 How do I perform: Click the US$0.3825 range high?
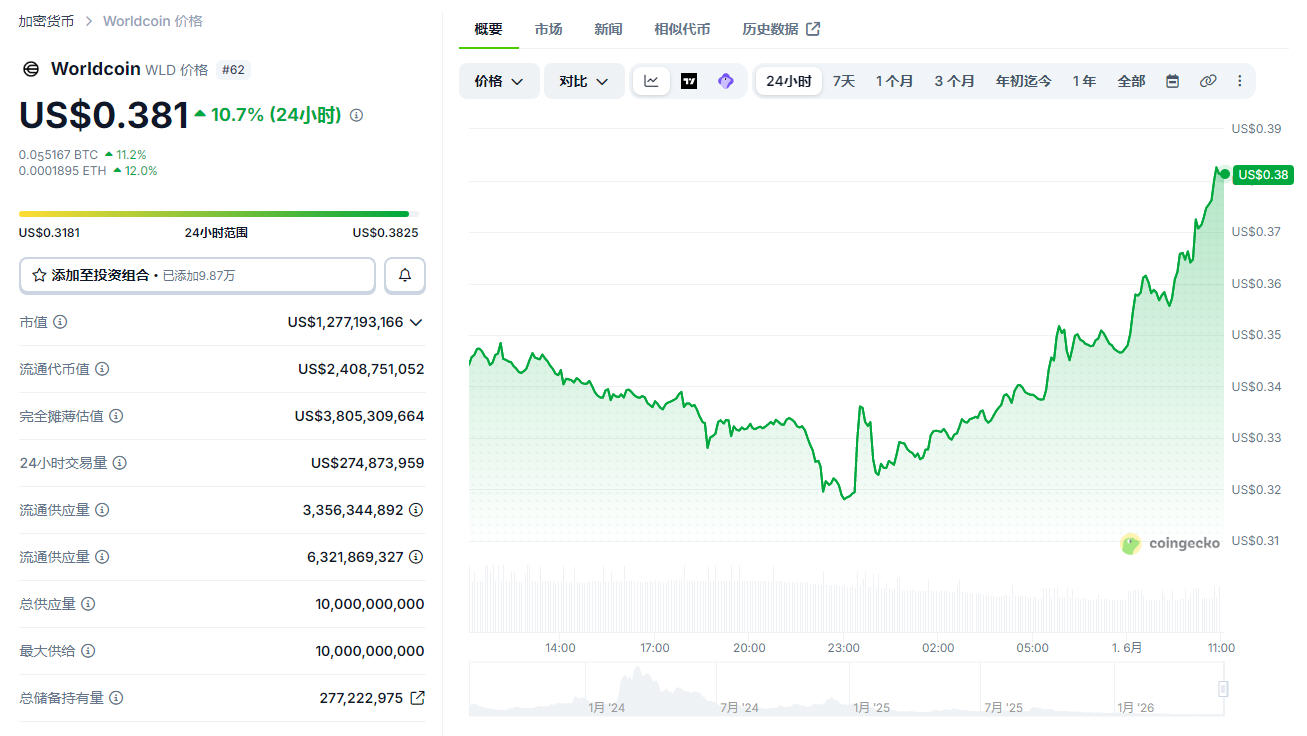tap(385, 233)
